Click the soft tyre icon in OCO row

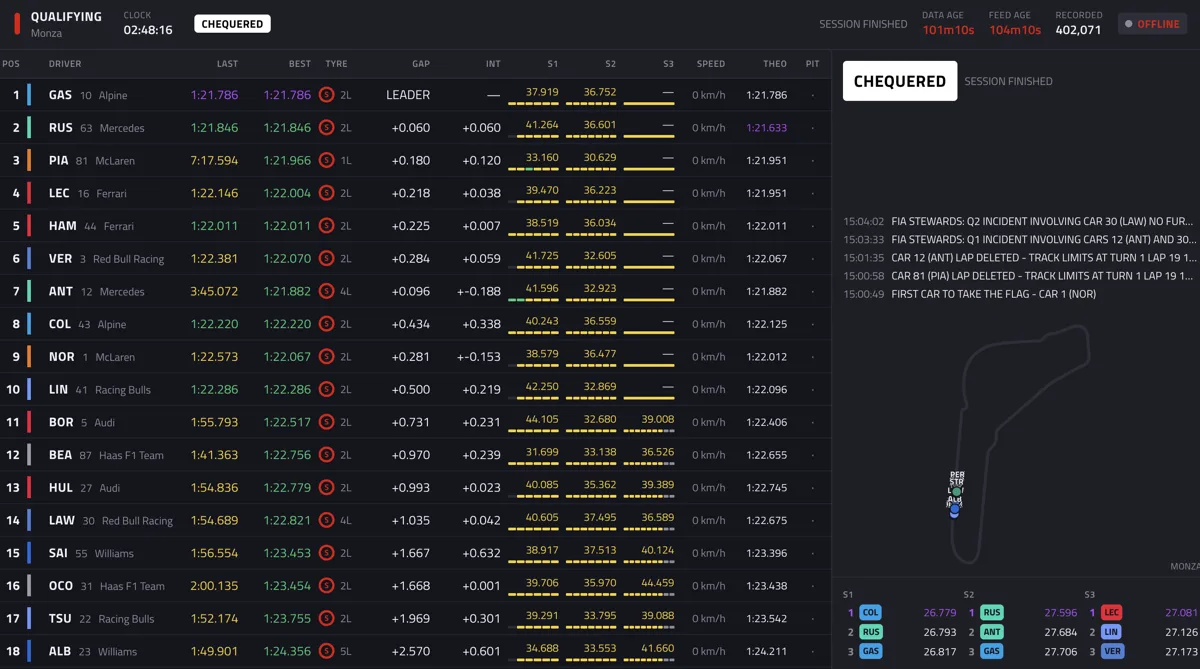coord(326,586)
